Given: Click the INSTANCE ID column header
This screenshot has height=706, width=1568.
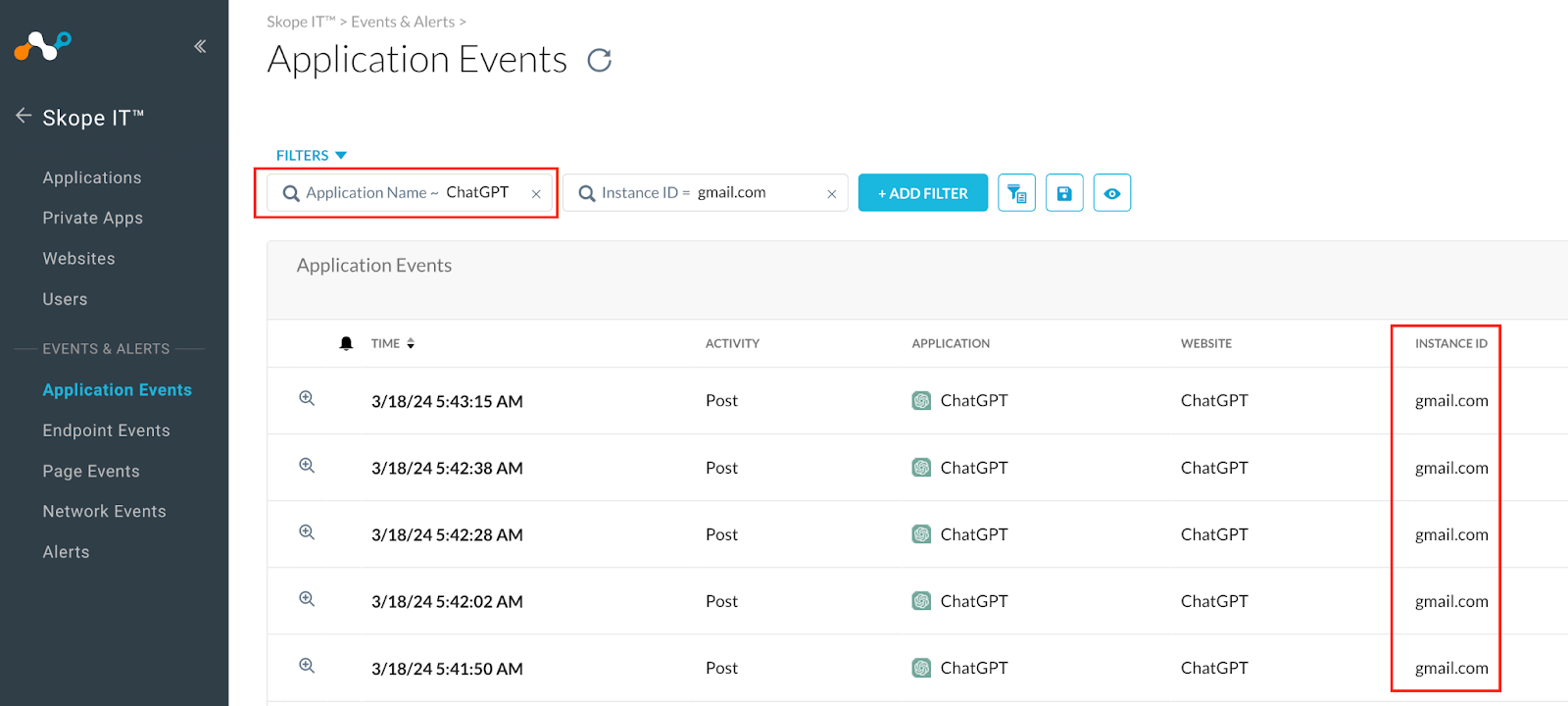Looking at the screenshot, I should point(1451,343).
